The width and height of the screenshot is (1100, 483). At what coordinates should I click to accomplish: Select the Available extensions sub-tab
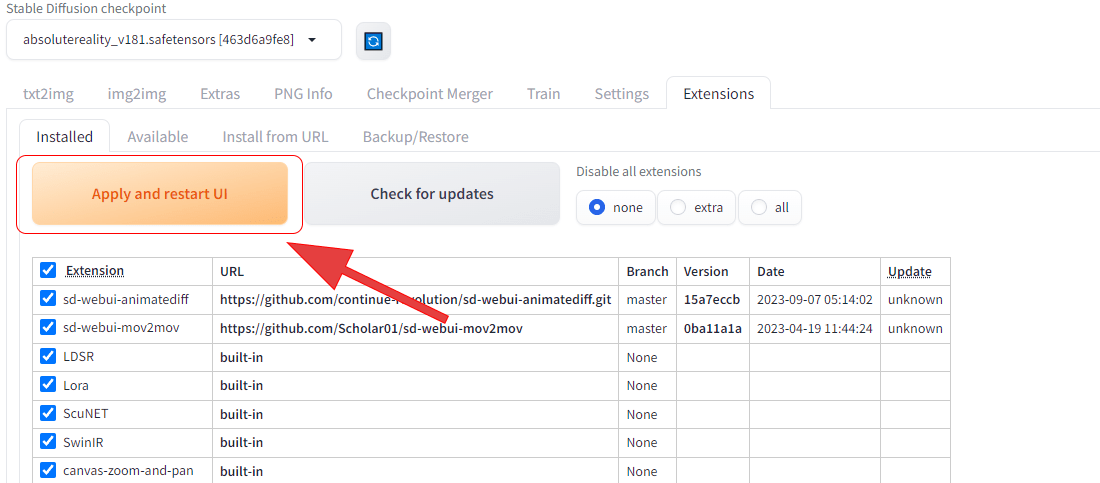pos(158,137)
